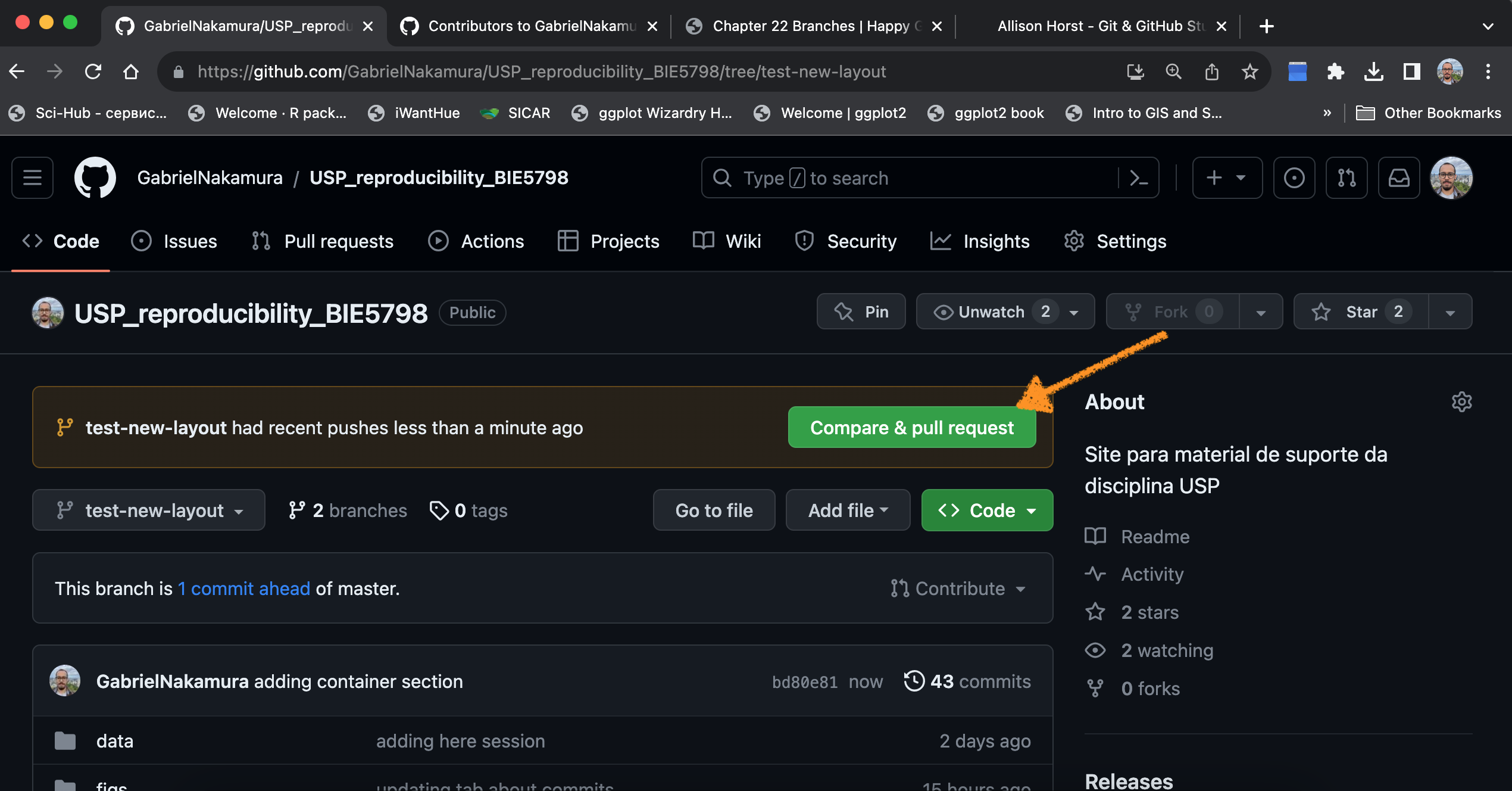
Task: Open the ggplot2 book bookmark
Action: click(x=986, y=113)
